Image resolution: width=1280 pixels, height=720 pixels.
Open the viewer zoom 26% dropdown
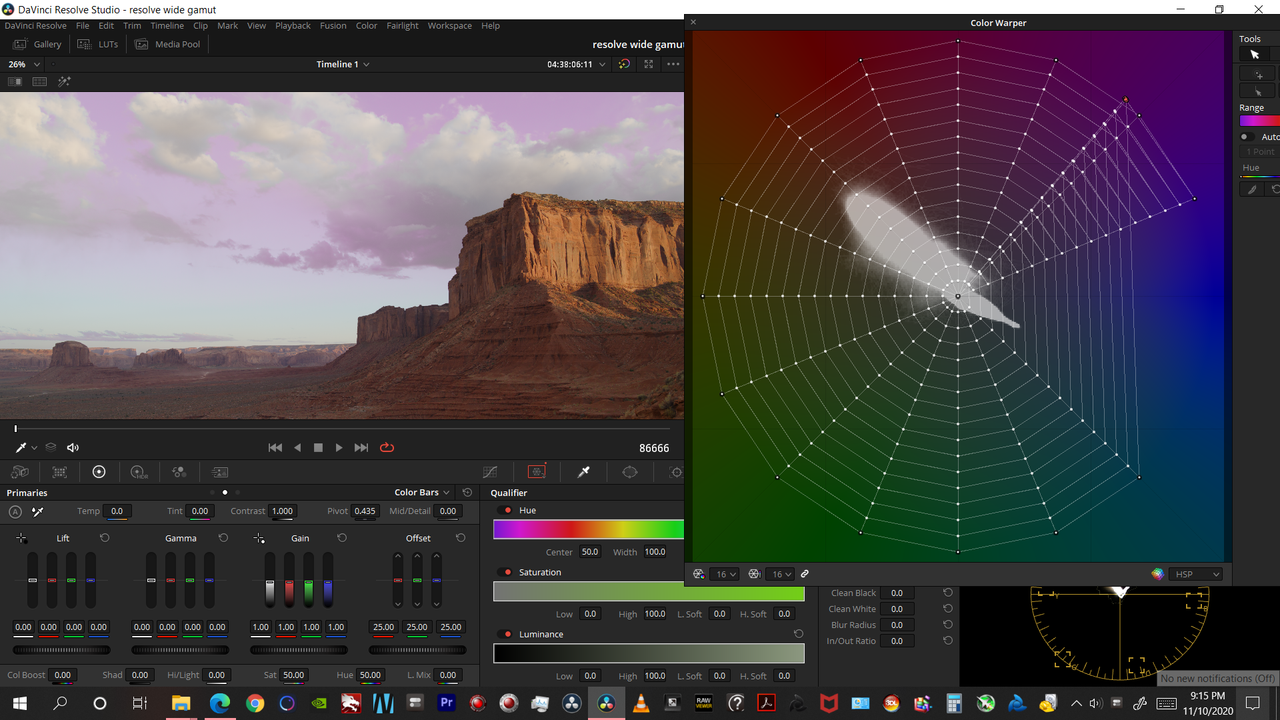(24, 64)
